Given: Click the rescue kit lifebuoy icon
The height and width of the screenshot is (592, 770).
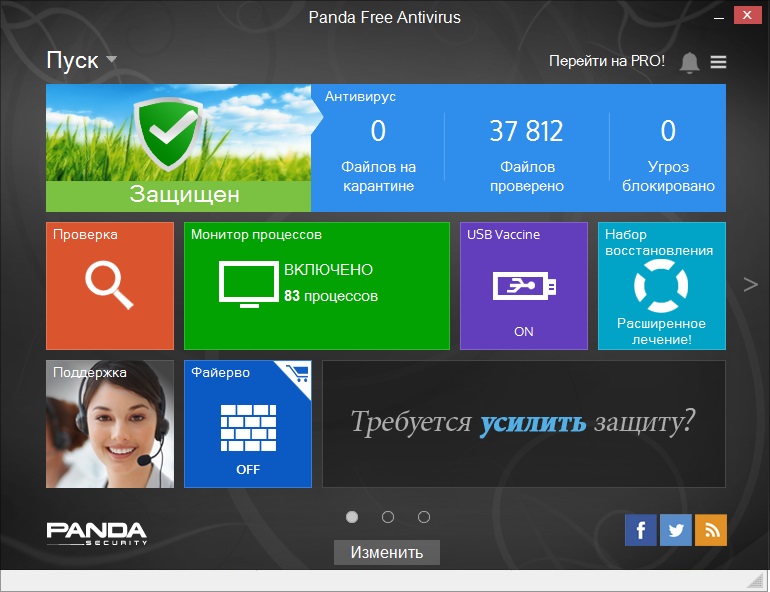Looking at the screenshot, I should 661,286.
